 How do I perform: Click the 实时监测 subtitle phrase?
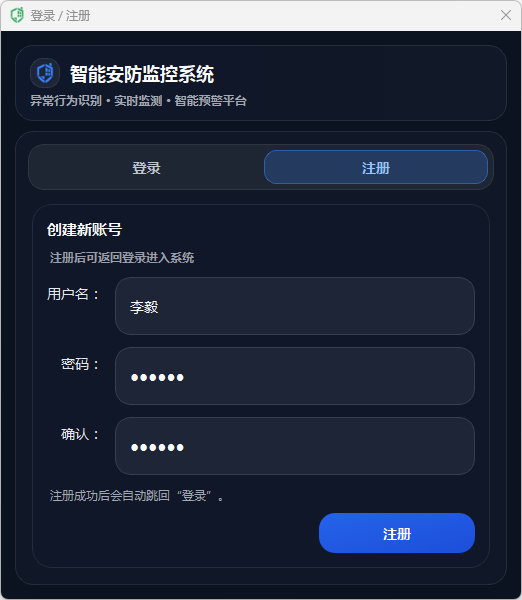138,101
